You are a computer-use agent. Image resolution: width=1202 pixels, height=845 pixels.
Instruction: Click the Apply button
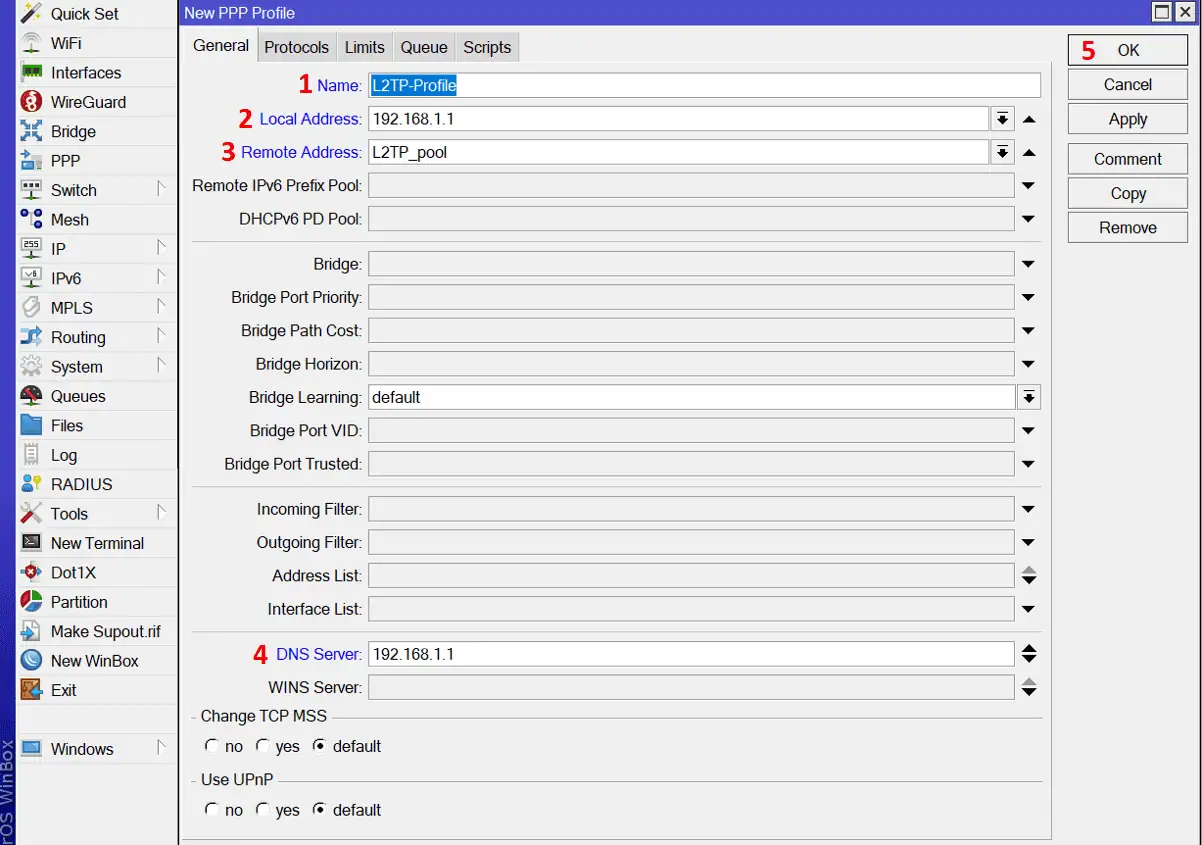[x=1127, y=119]
